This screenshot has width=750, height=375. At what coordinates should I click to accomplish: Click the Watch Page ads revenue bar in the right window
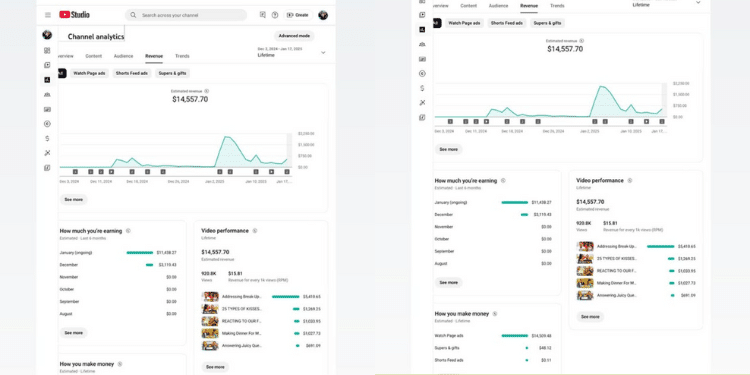click(515, 336)
